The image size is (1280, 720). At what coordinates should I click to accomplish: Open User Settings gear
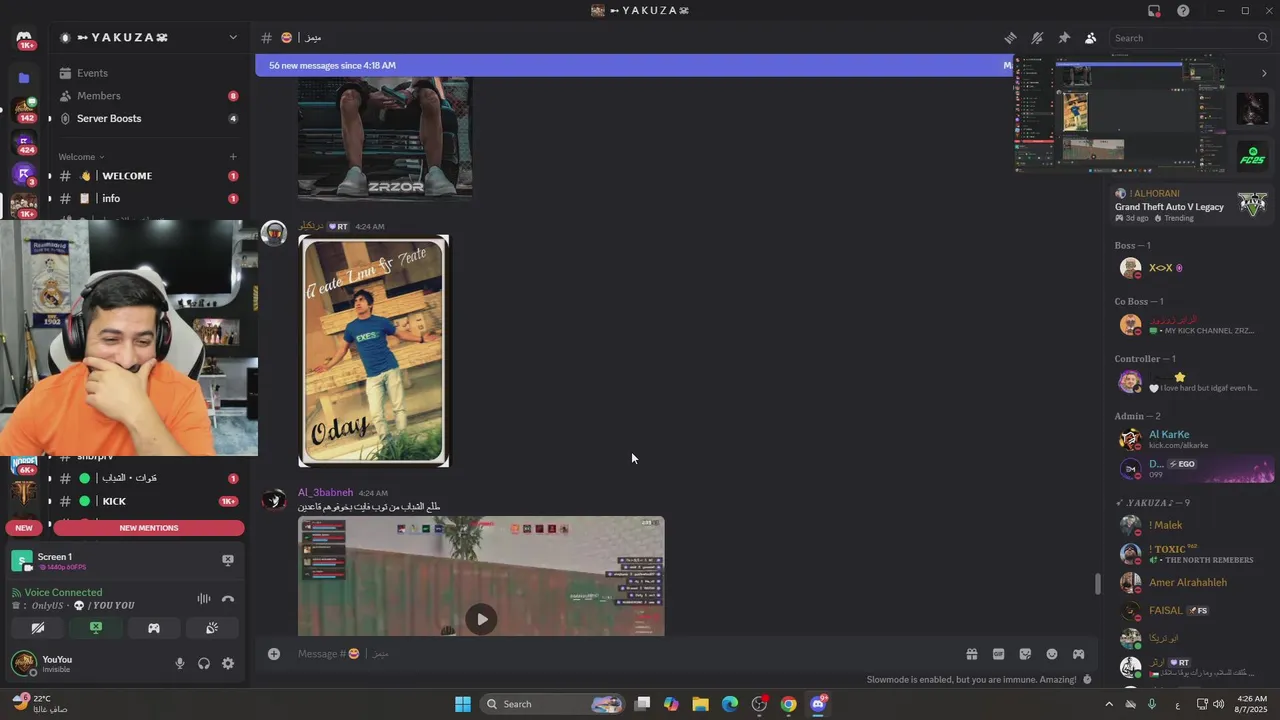coord(228,664)
